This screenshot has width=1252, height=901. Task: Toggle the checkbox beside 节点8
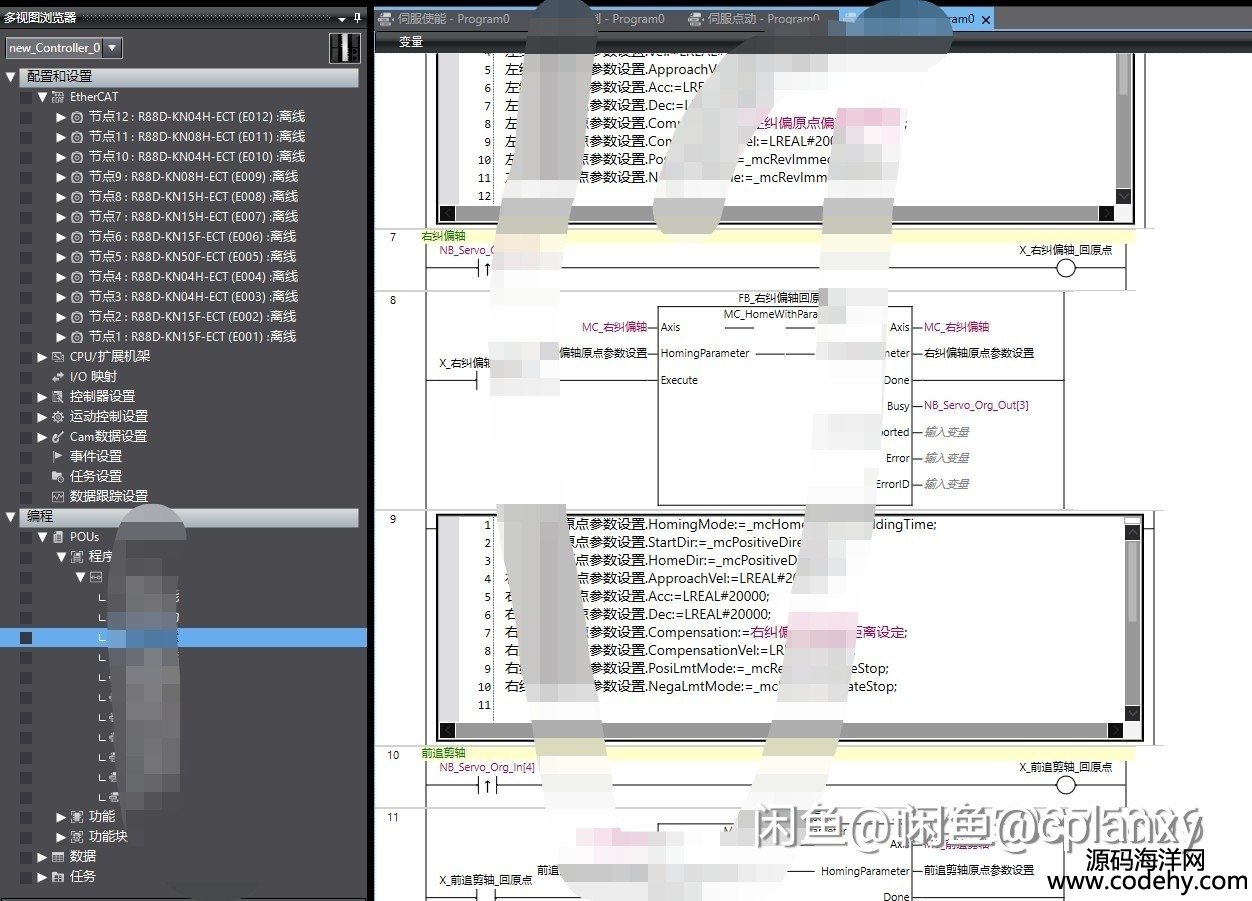[x=26, y=197]
